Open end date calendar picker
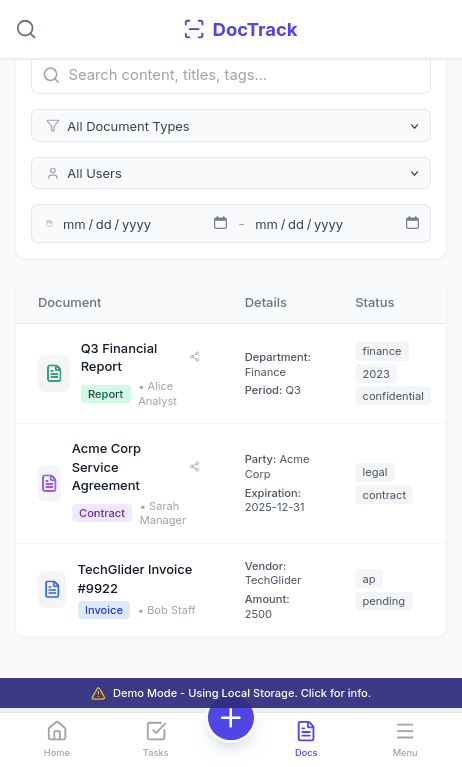 (413, 223)
